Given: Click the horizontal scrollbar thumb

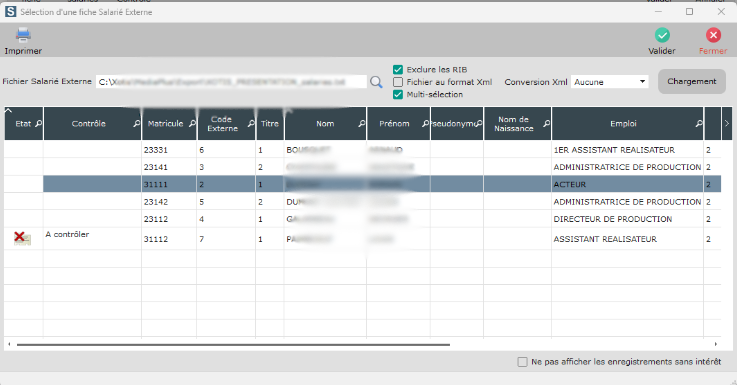Looking at the screenshot, I should tap(233, 345).
